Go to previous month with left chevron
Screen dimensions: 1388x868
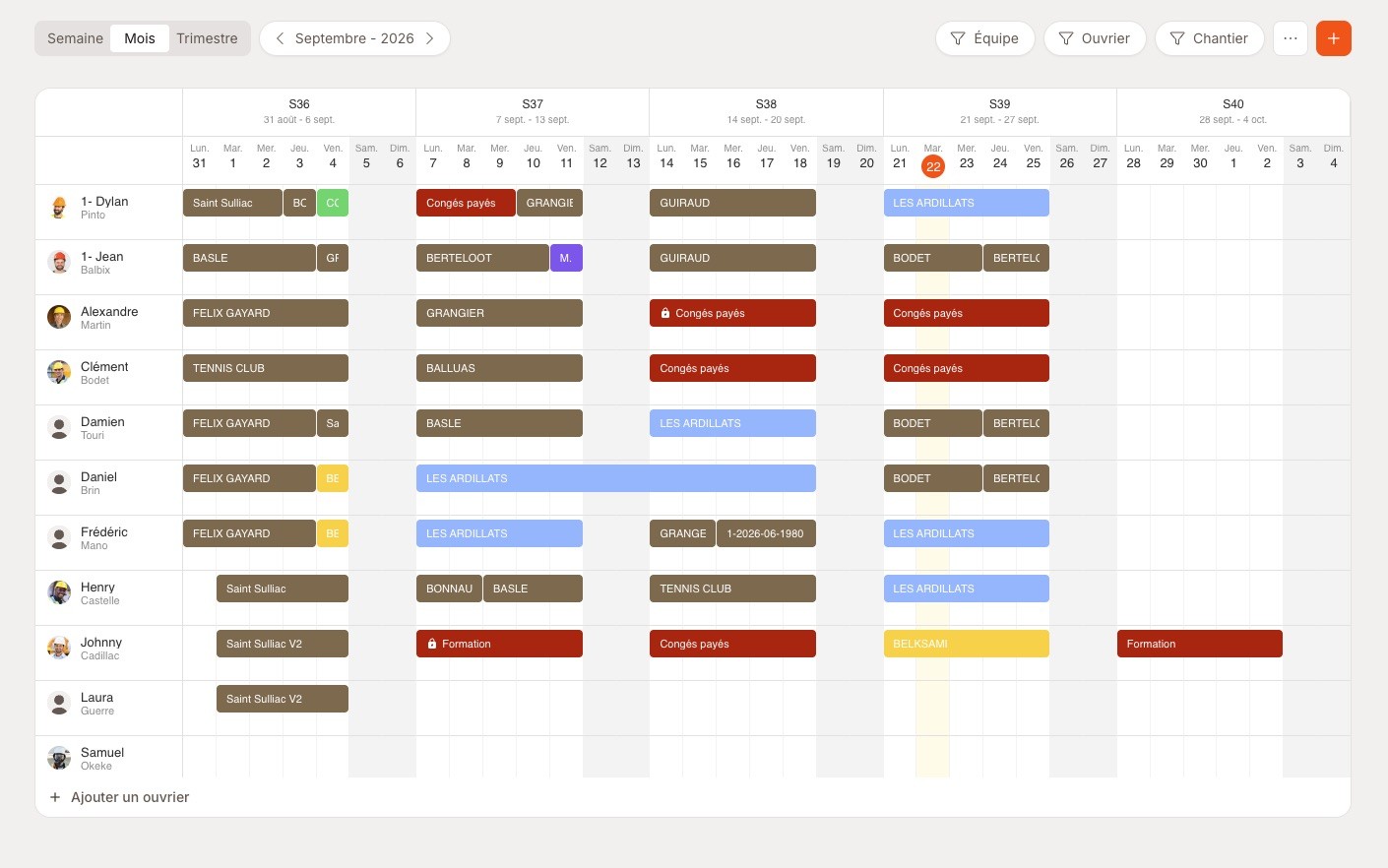(x=280, y=38)
